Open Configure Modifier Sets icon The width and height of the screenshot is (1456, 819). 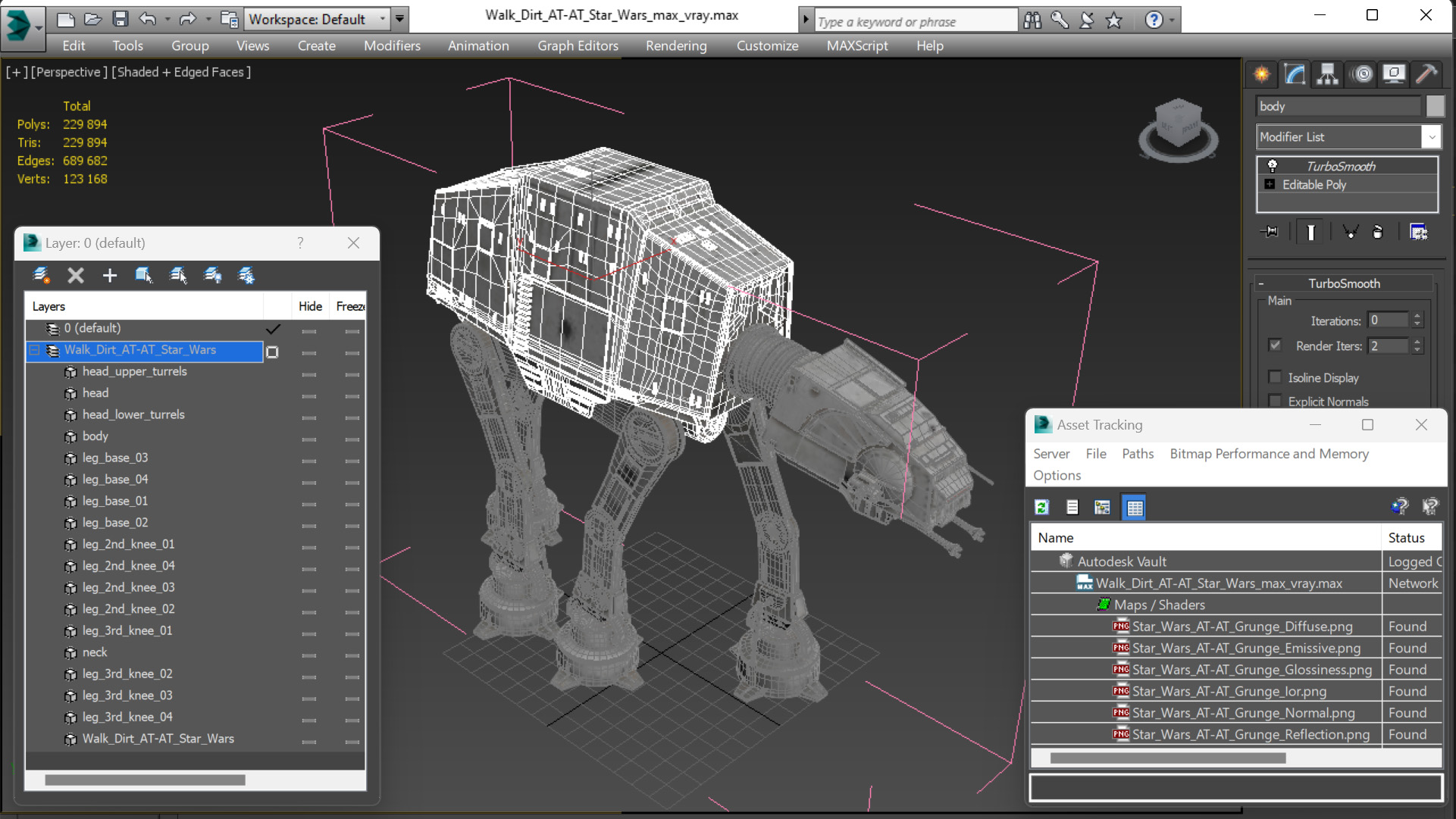coord(1418,232)
